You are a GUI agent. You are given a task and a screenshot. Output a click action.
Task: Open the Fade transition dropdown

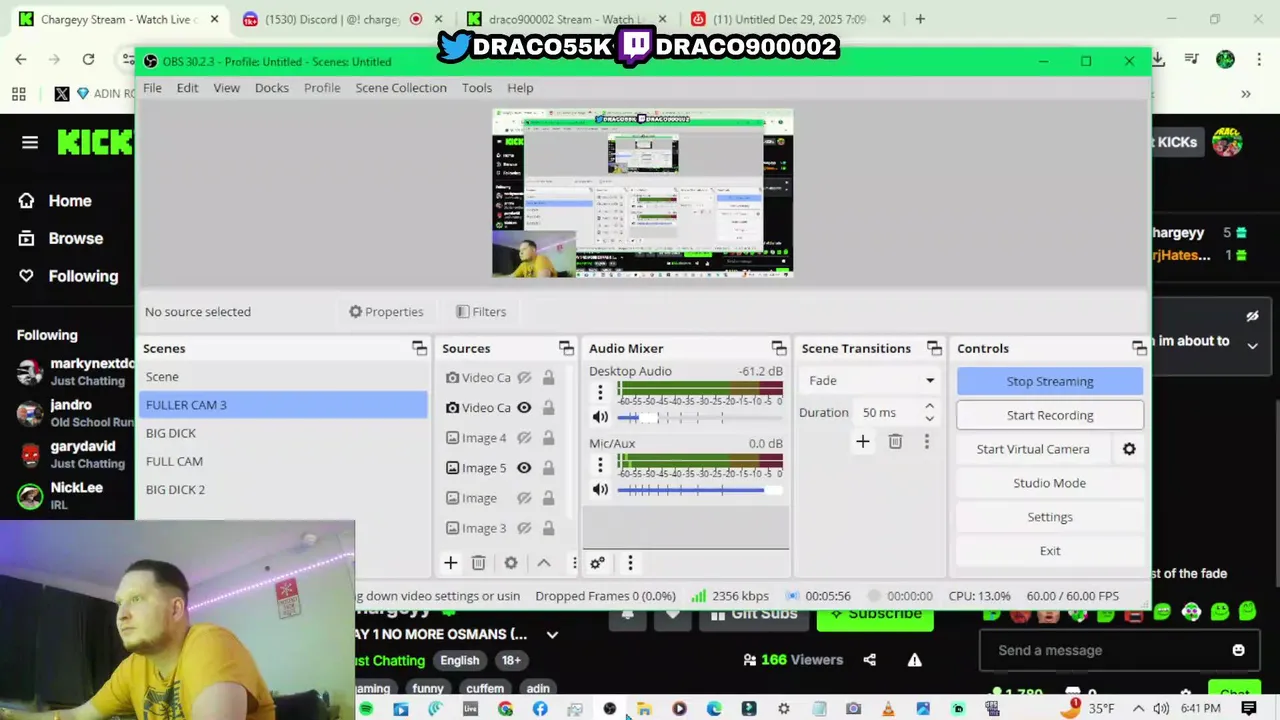[870, 380]
